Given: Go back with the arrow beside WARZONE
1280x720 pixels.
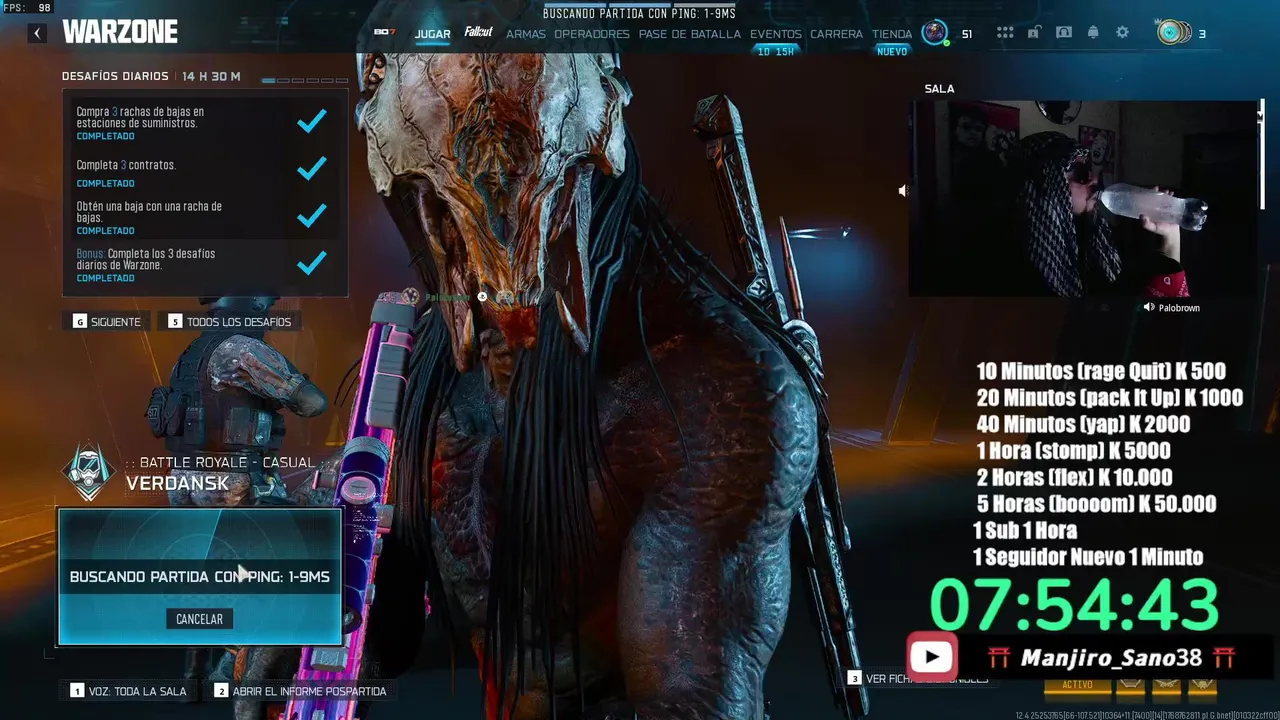Looking at the screenshot, I should (x=37, y=33).
